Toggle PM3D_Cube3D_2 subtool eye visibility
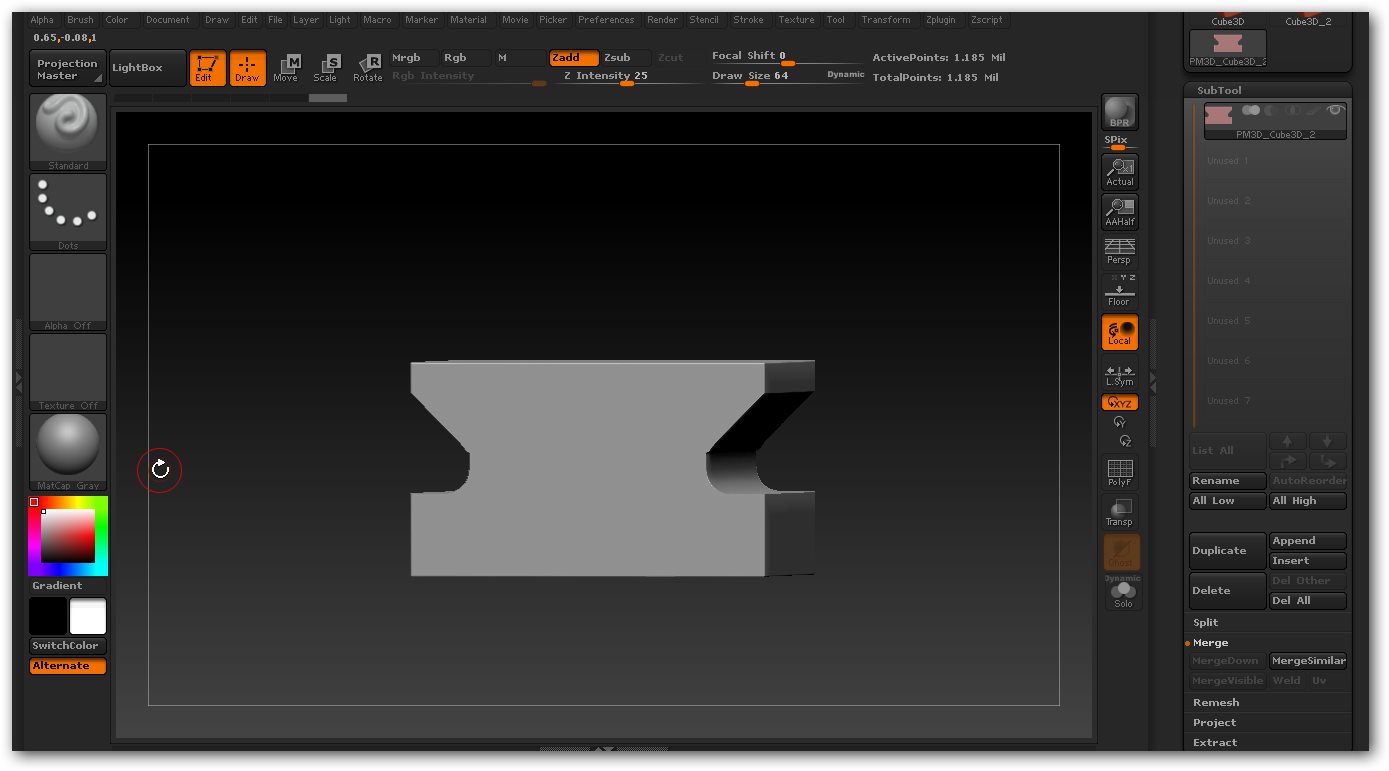The image size is (1389, 771). pos(1334,110)
